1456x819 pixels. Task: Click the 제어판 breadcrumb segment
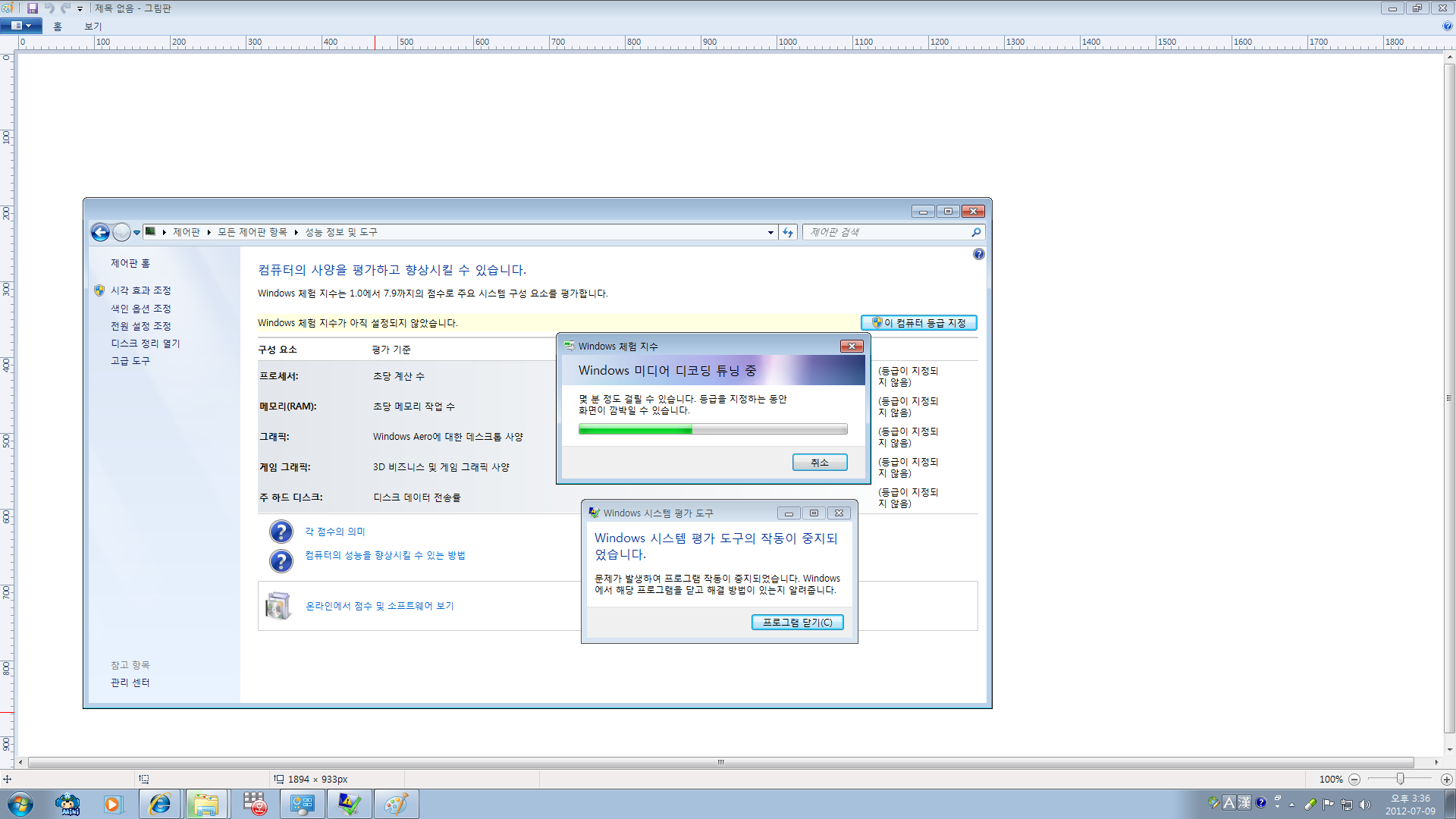pyautogui.click(x=187, y=232)
